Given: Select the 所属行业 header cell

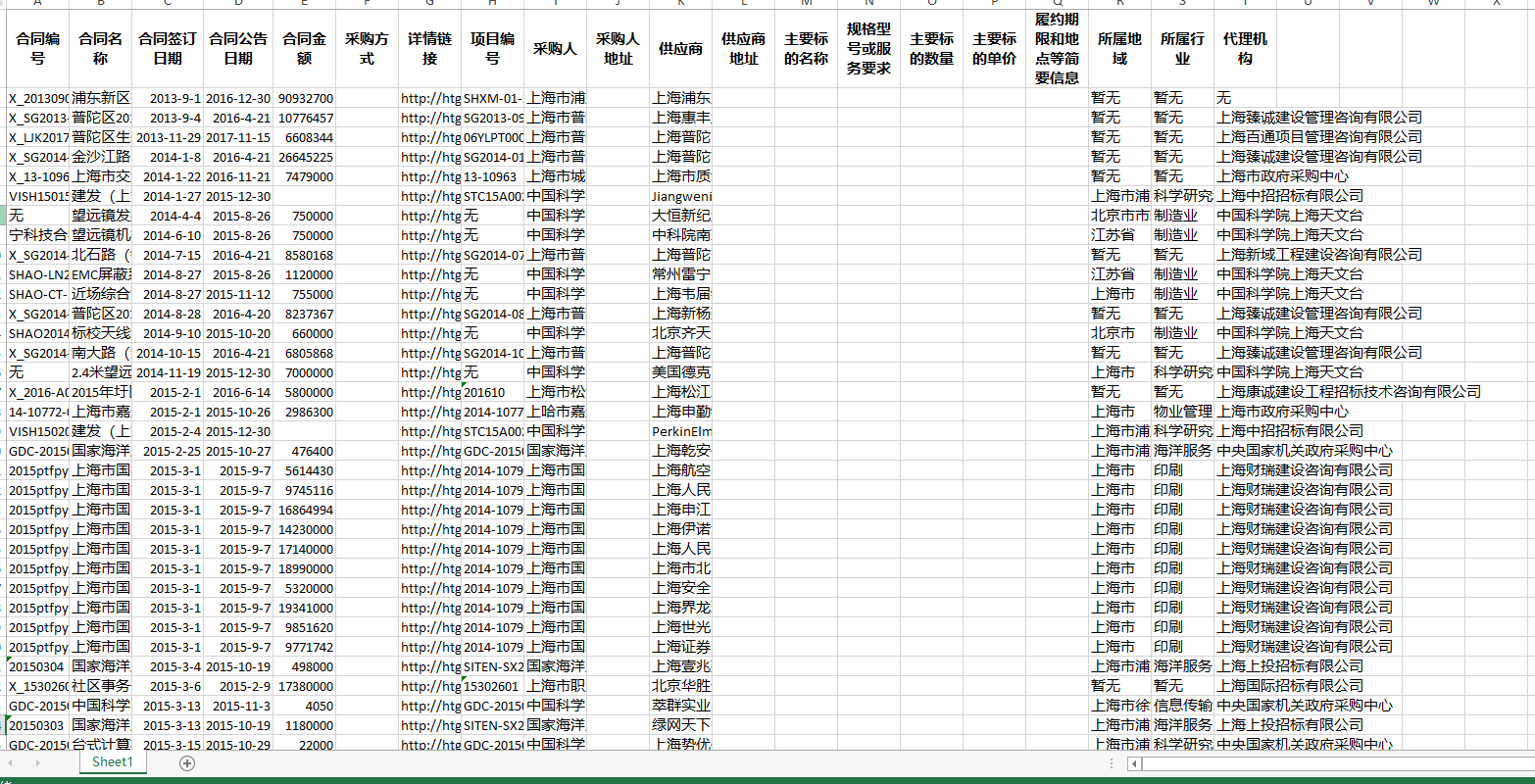Looking at the screenshot, I should coord(1183,49).
